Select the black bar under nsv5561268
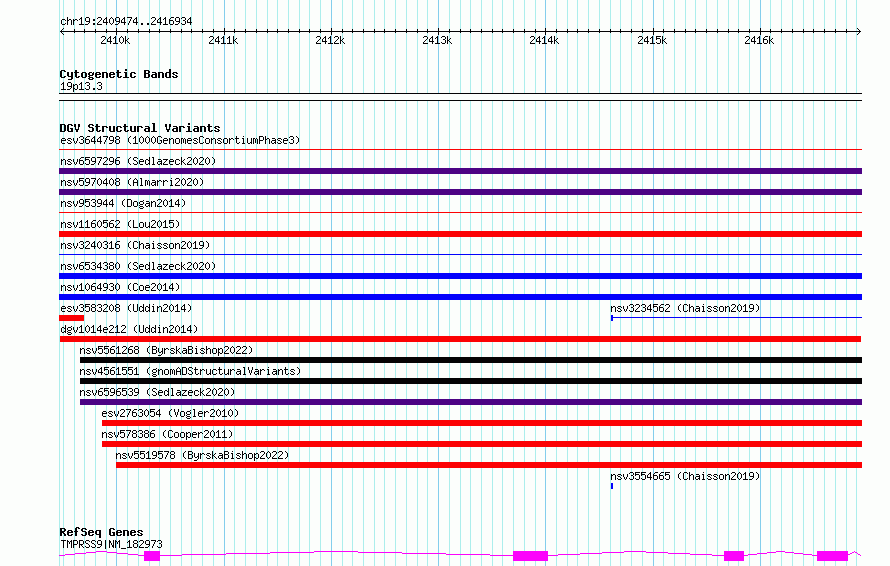The height and width of the screenshot is (566, 890). click(x=471, y=360)
